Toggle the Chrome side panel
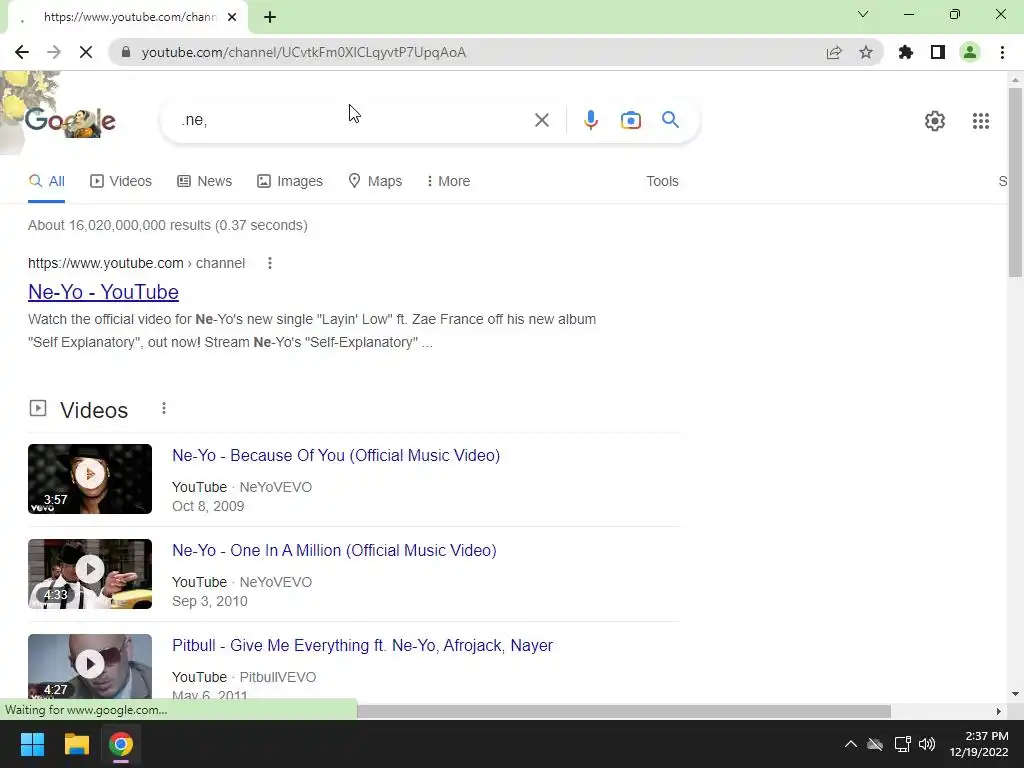The image size is (1024, 768). coord(938,52)
